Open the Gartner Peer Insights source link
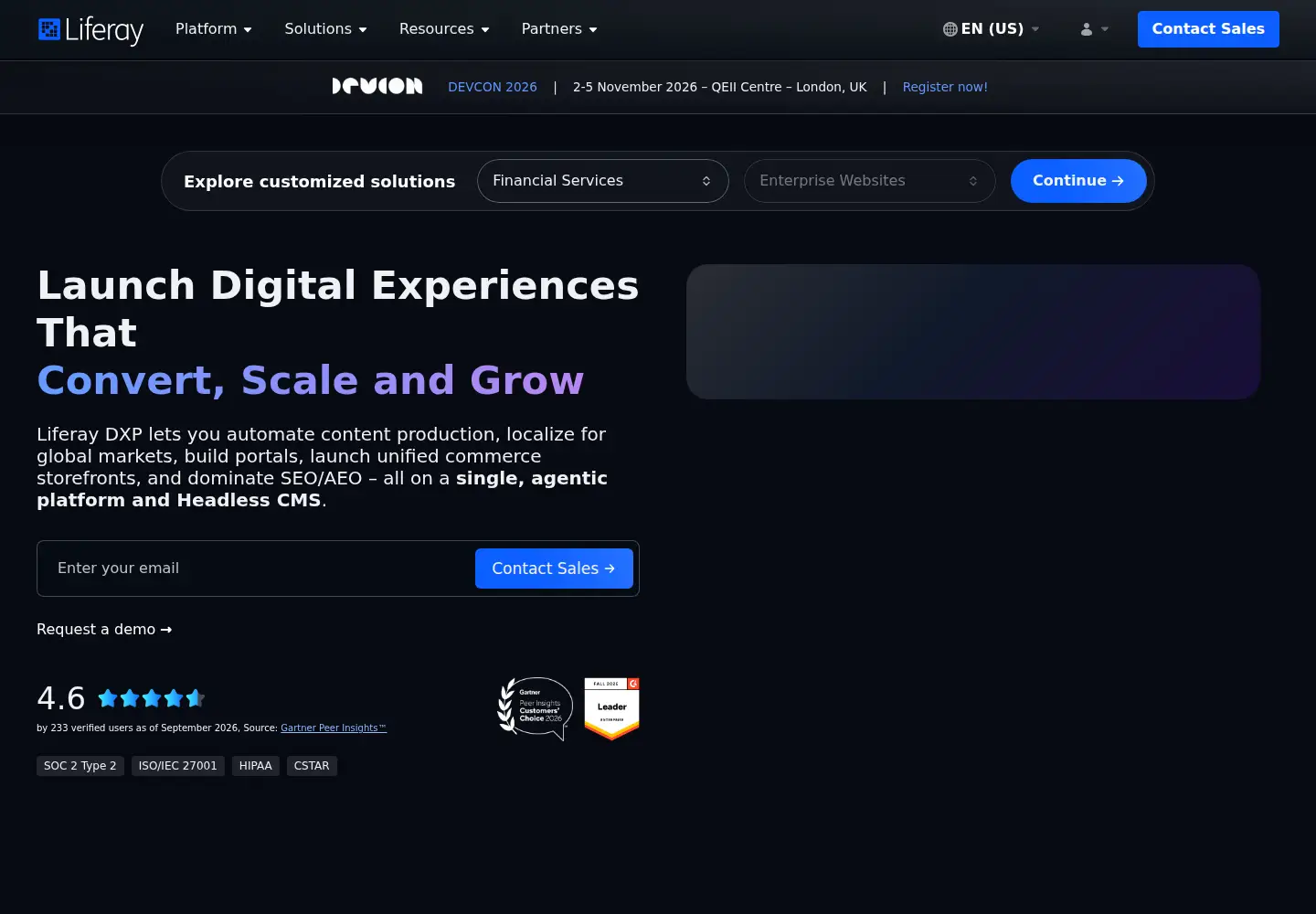The height and width of the screenshot is (914, 1316). (334, 728)
